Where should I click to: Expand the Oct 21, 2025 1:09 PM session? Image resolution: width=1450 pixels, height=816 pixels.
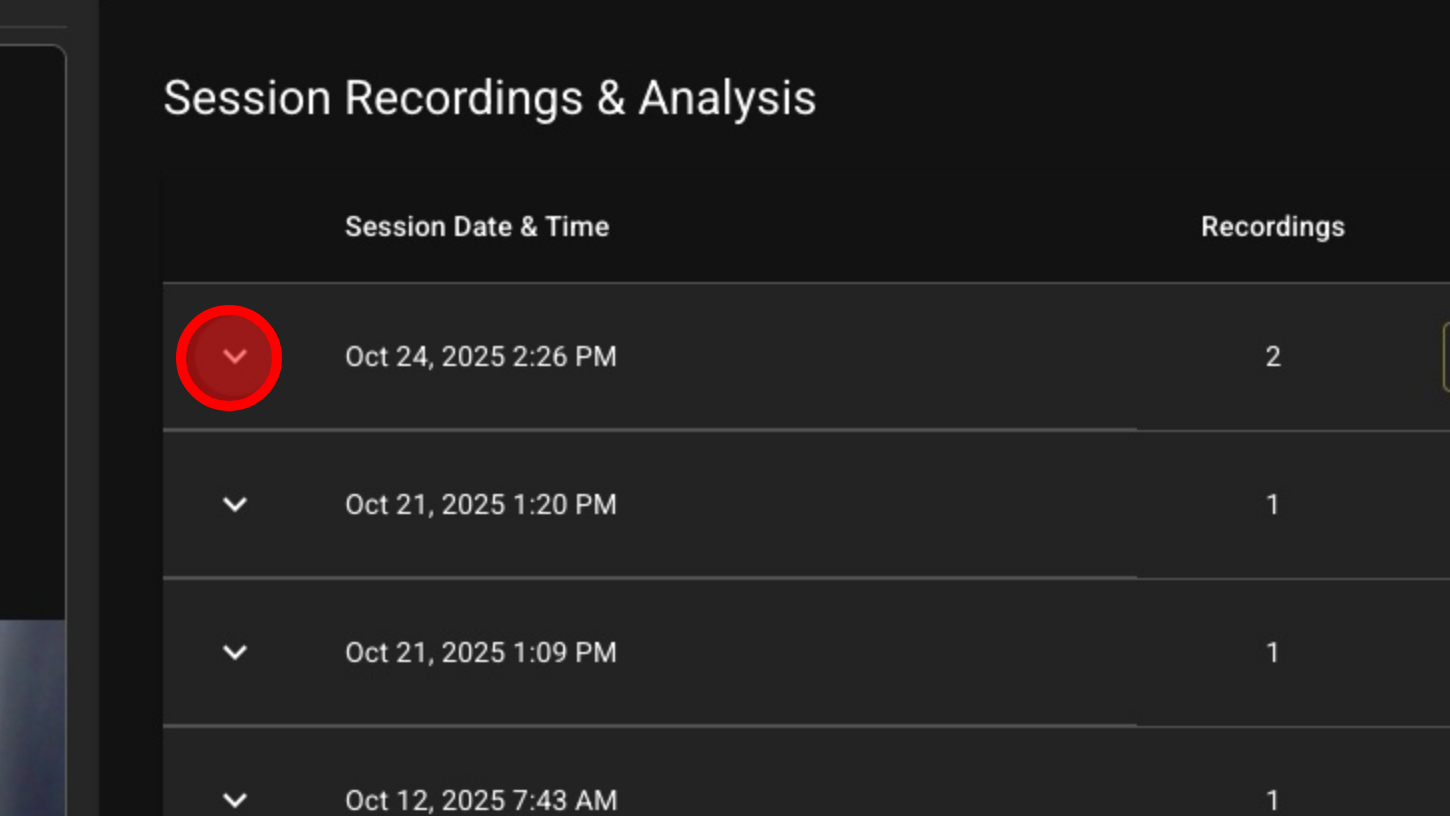tap(235, 652)
